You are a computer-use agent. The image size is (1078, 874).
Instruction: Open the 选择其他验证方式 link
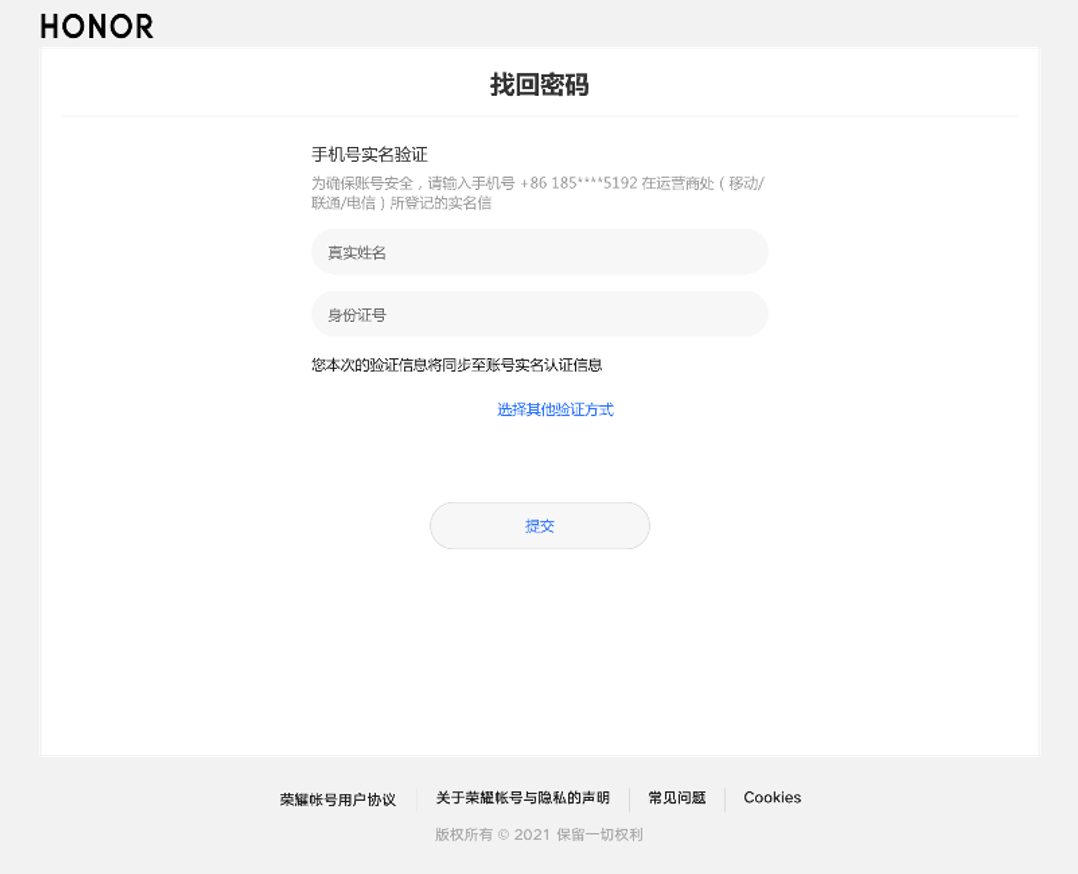(x=555, y=409)
